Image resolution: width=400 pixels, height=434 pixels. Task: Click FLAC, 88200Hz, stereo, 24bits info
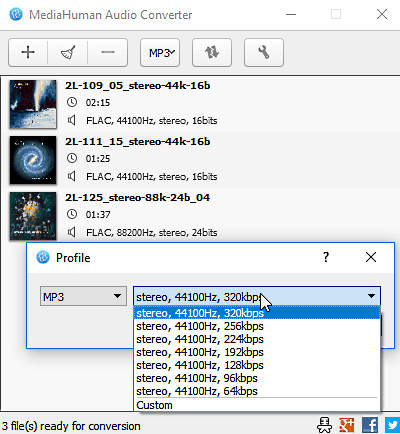[152, 233]
